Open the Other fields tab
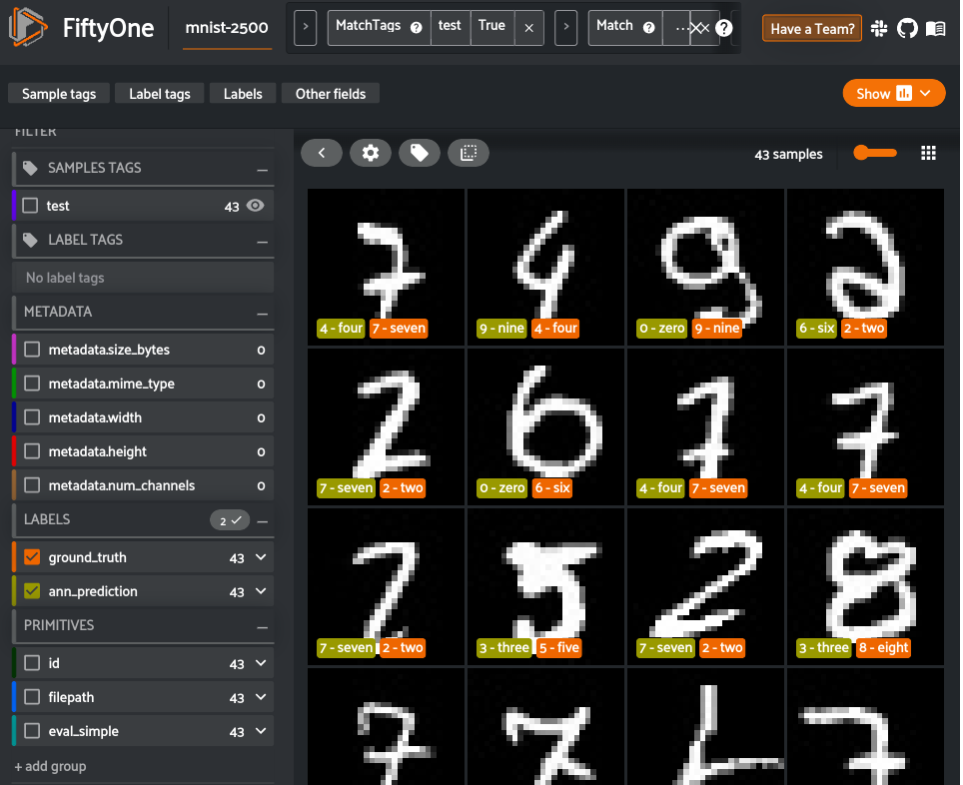 click(330, 92)
